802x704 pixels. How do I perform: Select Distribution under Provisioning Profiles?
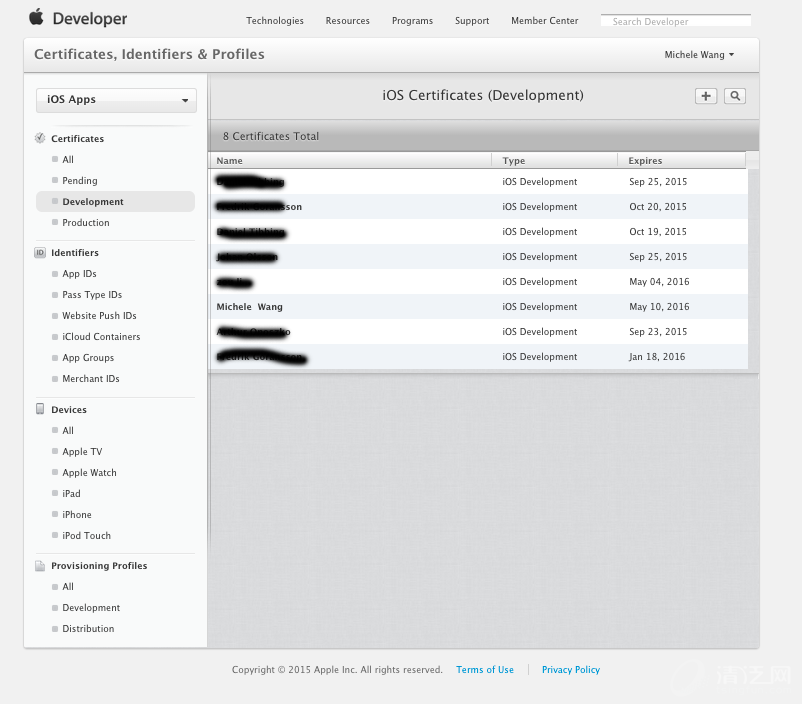click(88, 629)
